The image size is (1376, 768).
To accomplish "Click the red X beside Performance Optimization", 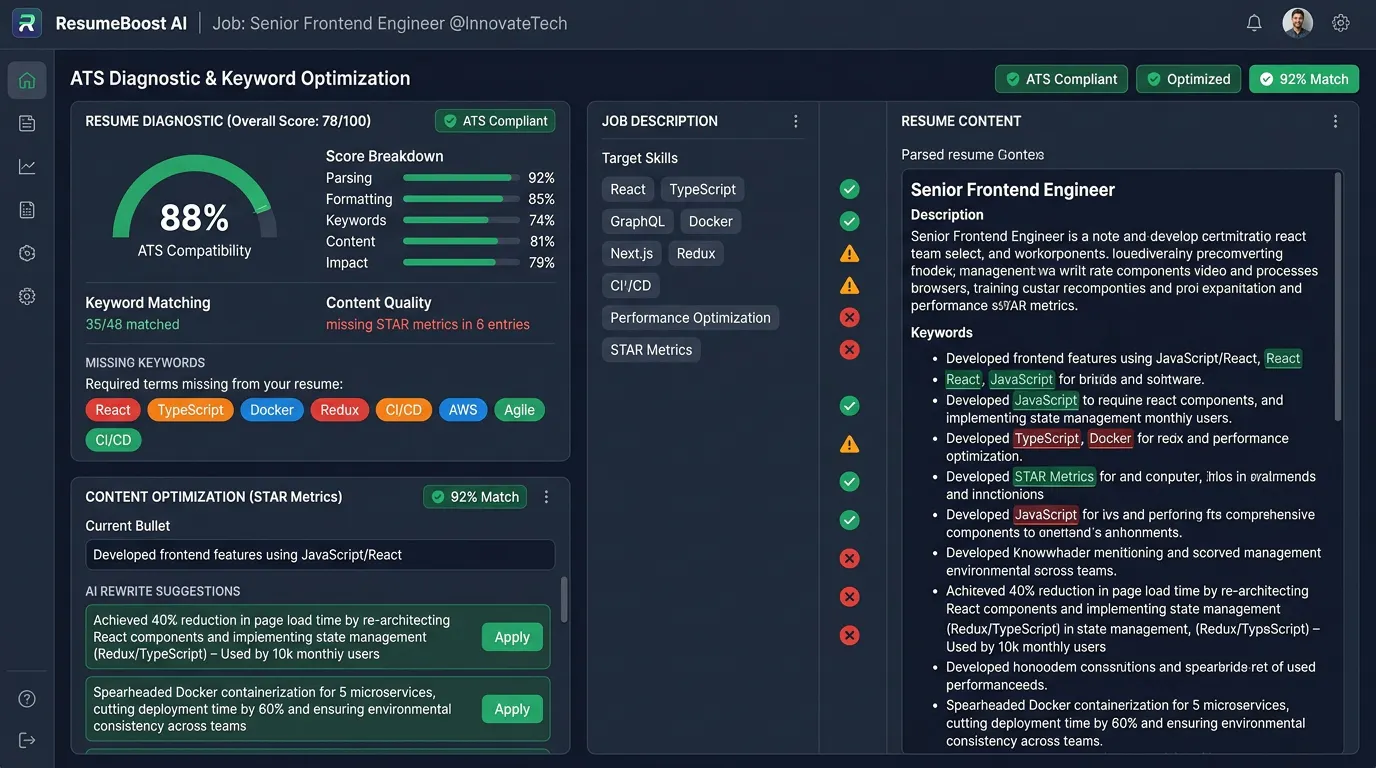I will coord(849,317).
